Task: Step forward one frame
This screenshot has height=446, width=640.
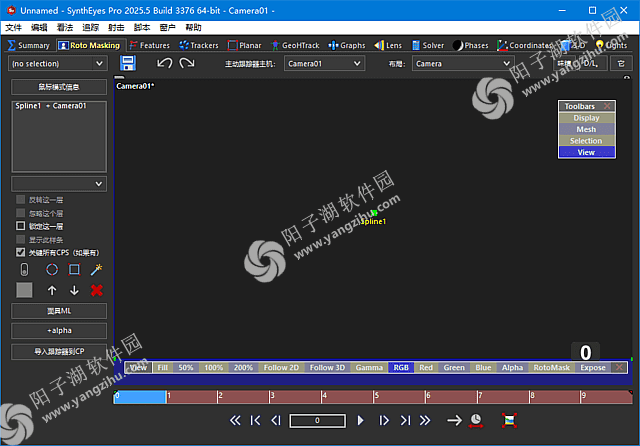Action: click(384, 420)
